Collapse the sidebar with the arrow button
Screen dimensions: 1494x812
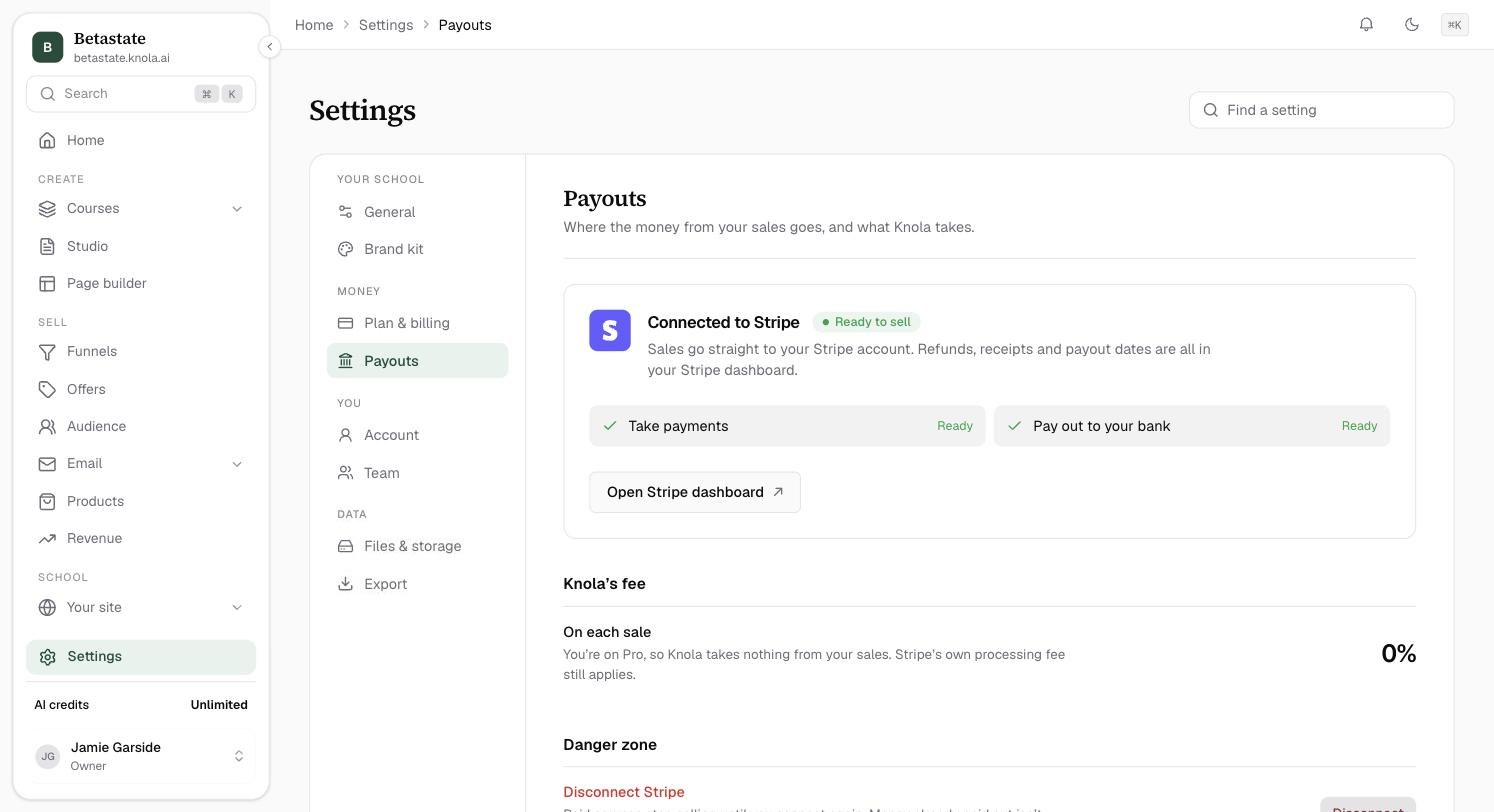[269, 46]
